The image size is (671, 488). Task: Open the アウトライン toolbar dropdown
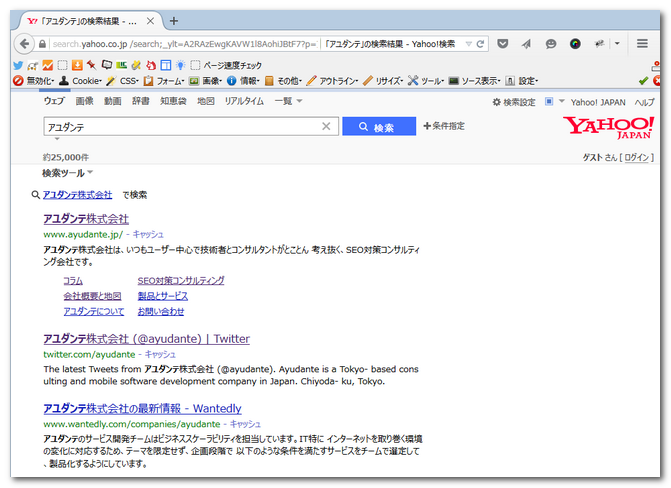(x=332, y=80)
